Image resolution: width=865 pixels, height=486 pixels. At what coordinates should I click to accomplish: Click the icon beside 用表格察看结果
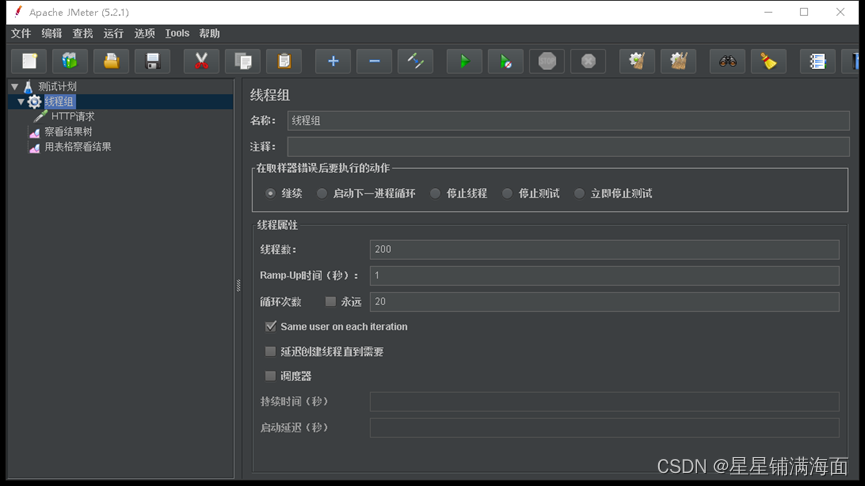[x=34, y=147]
